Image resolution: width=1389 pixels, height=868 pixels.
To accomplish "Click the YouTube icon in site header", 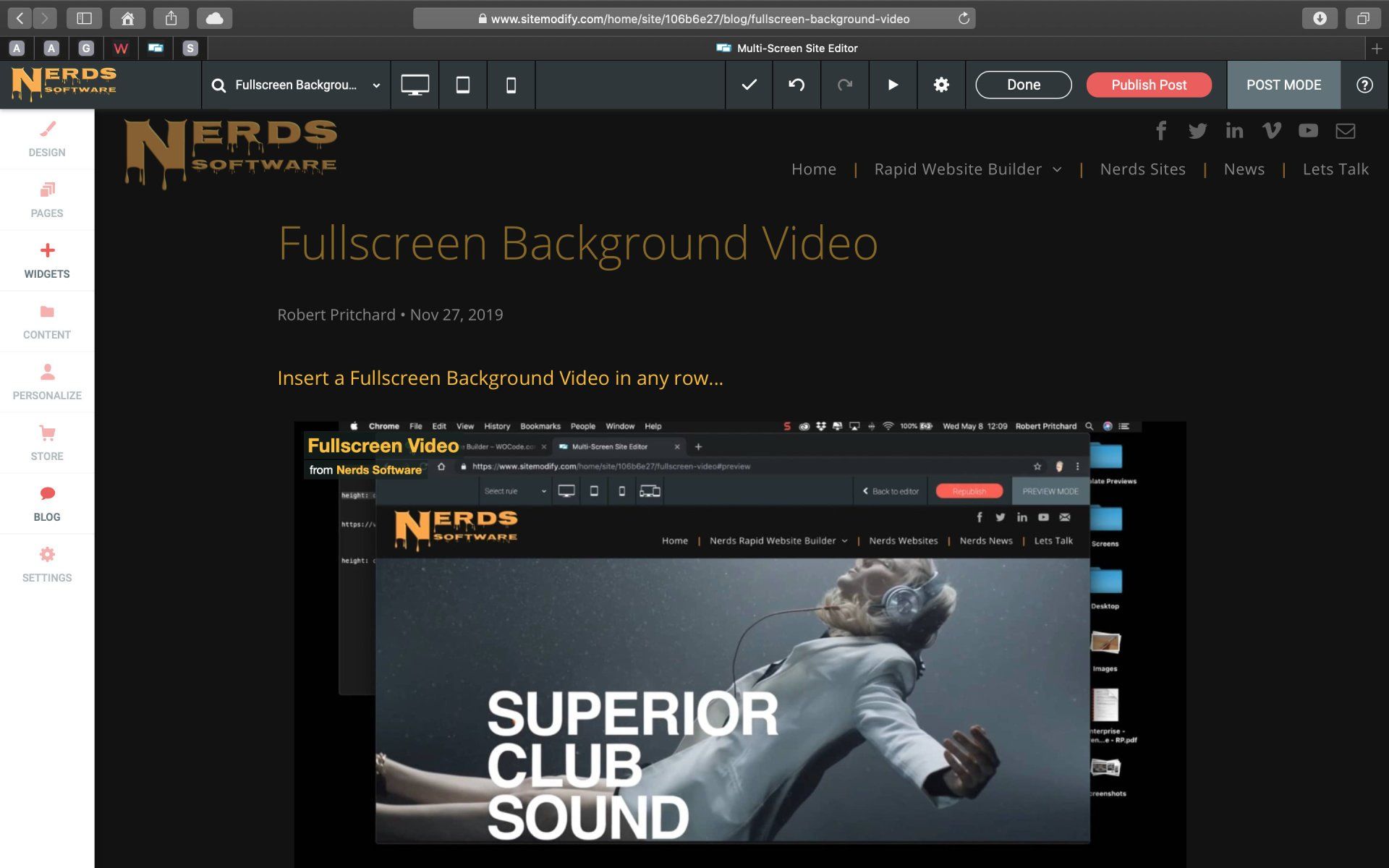I will point(1308,130).
